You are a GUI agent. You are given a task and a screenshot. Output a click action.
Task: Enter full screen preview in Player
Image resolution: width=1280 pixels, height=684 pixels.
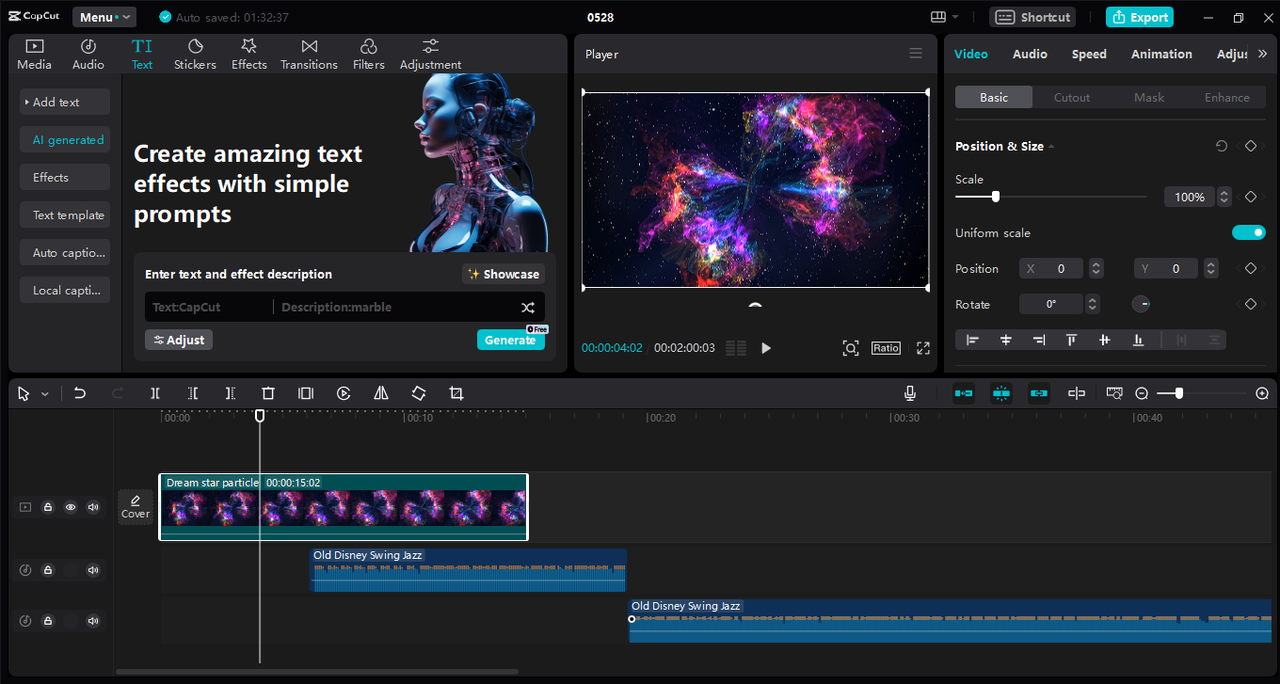pos(923,348)
